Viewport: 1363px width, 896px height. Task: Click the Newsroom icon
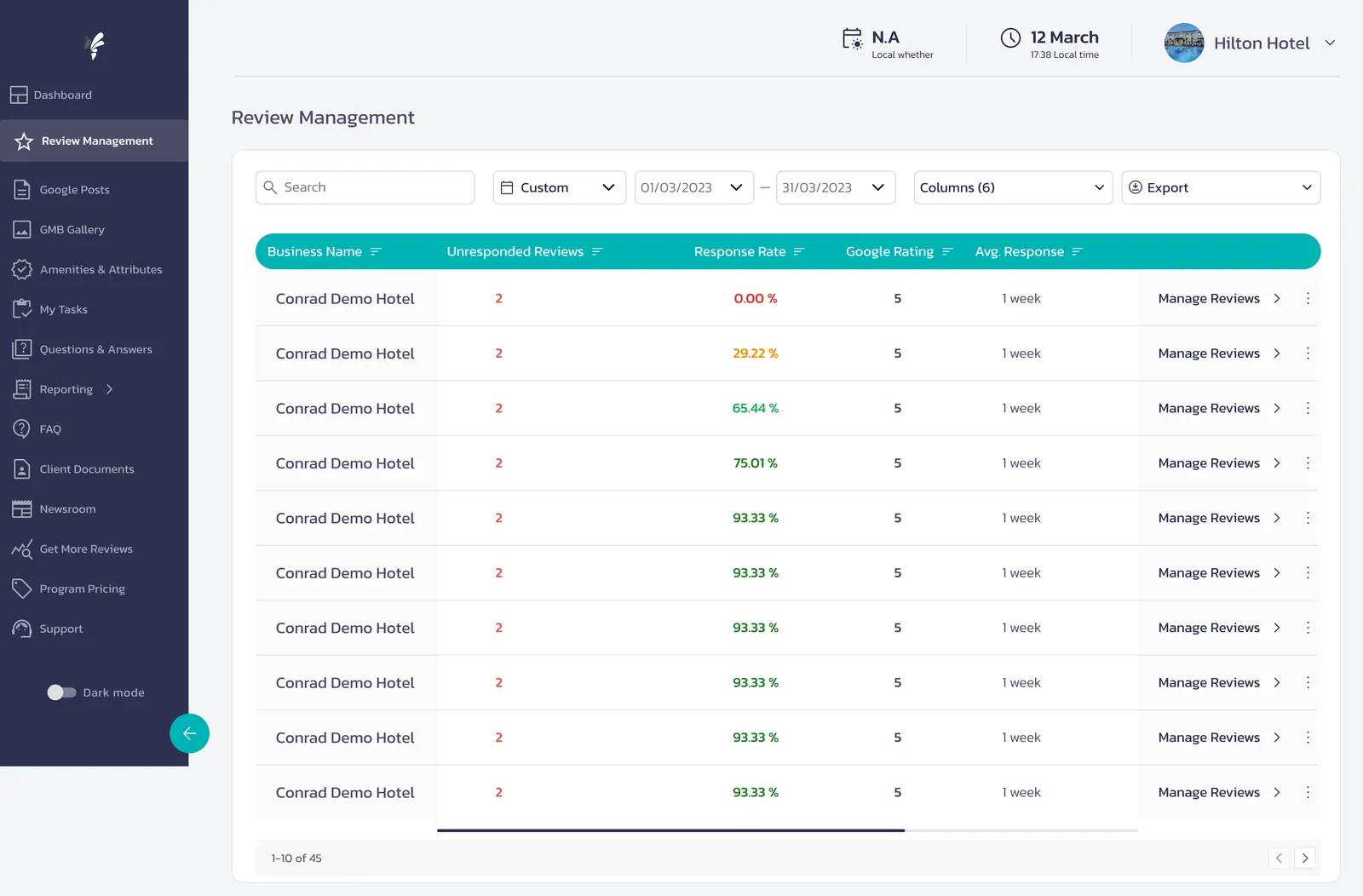point(22,508)
